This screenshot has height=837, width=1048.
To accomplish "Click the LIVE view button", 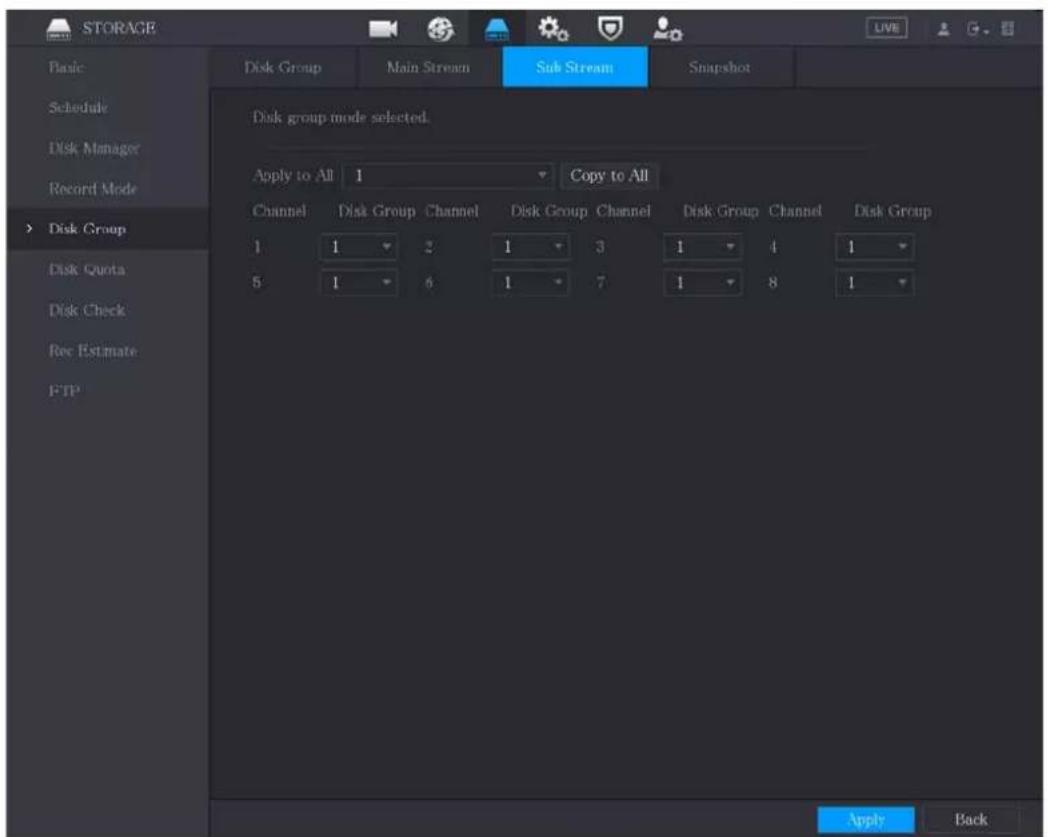I will click(886, 28).
